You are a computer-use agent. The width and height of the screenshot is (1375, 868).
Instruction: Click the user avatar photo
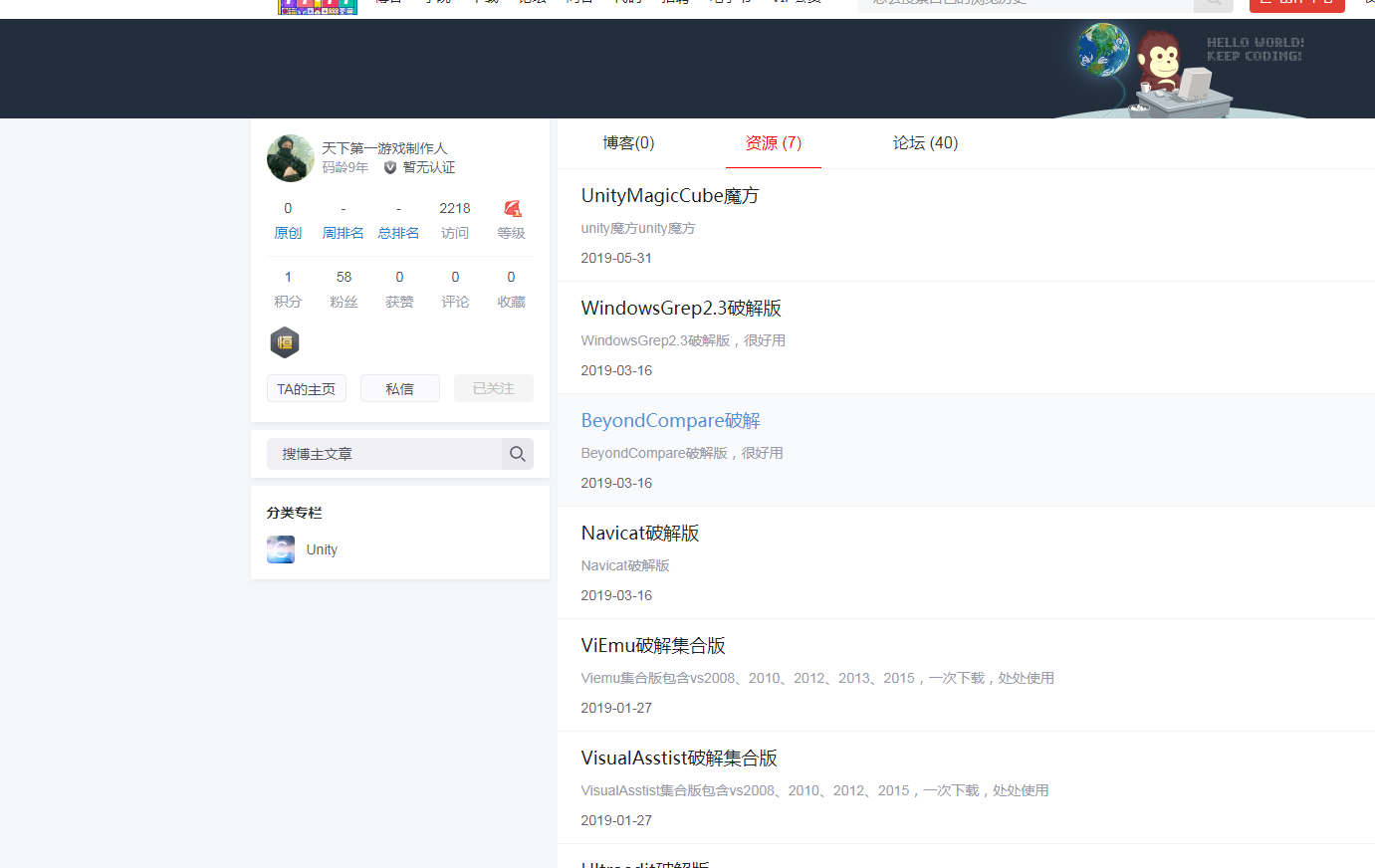[291, 158]
